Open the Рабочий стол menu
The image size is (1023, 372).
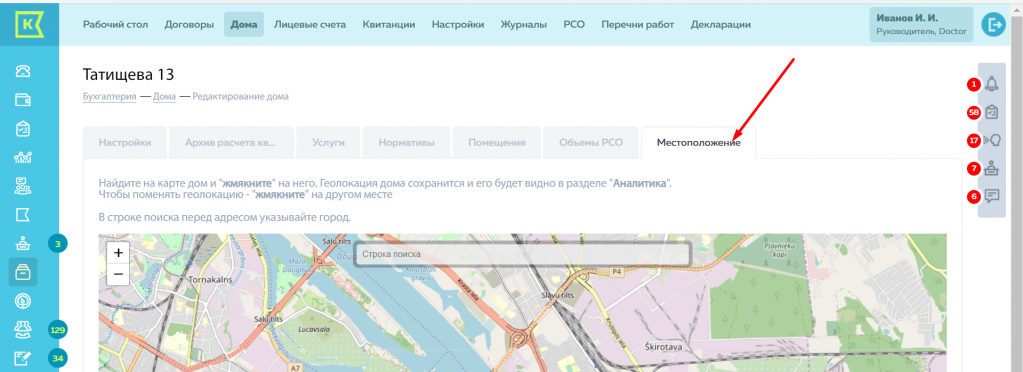coord(115,25)
